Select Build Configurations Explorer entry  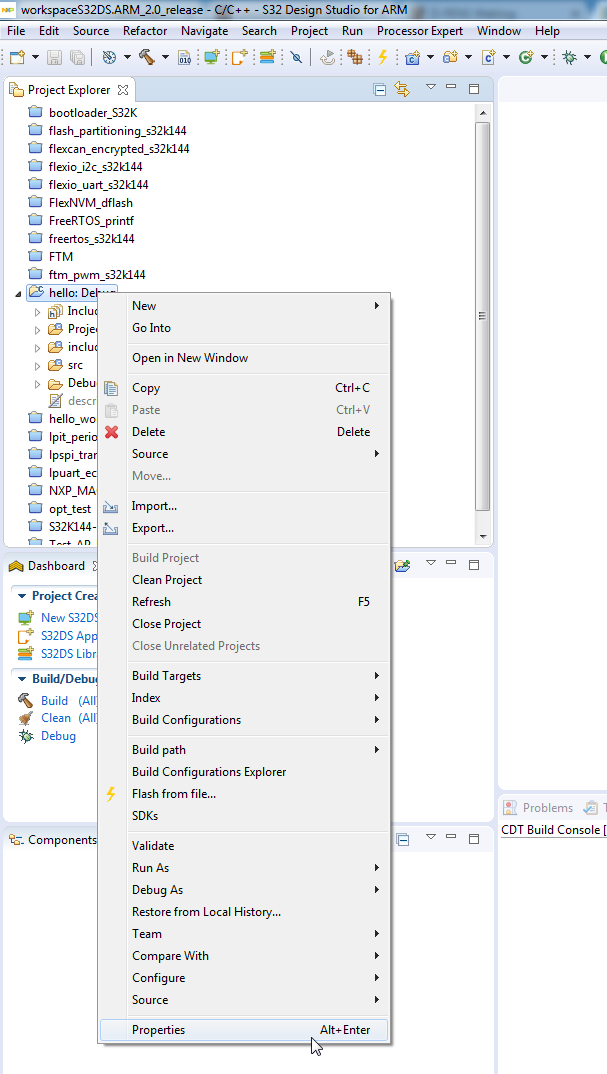244,772
